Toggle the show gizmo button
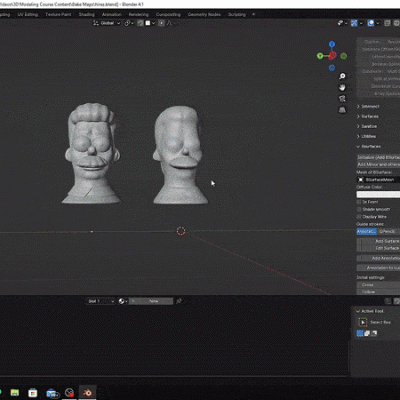This screenshot has width=400, height=400. click(354, 23)
